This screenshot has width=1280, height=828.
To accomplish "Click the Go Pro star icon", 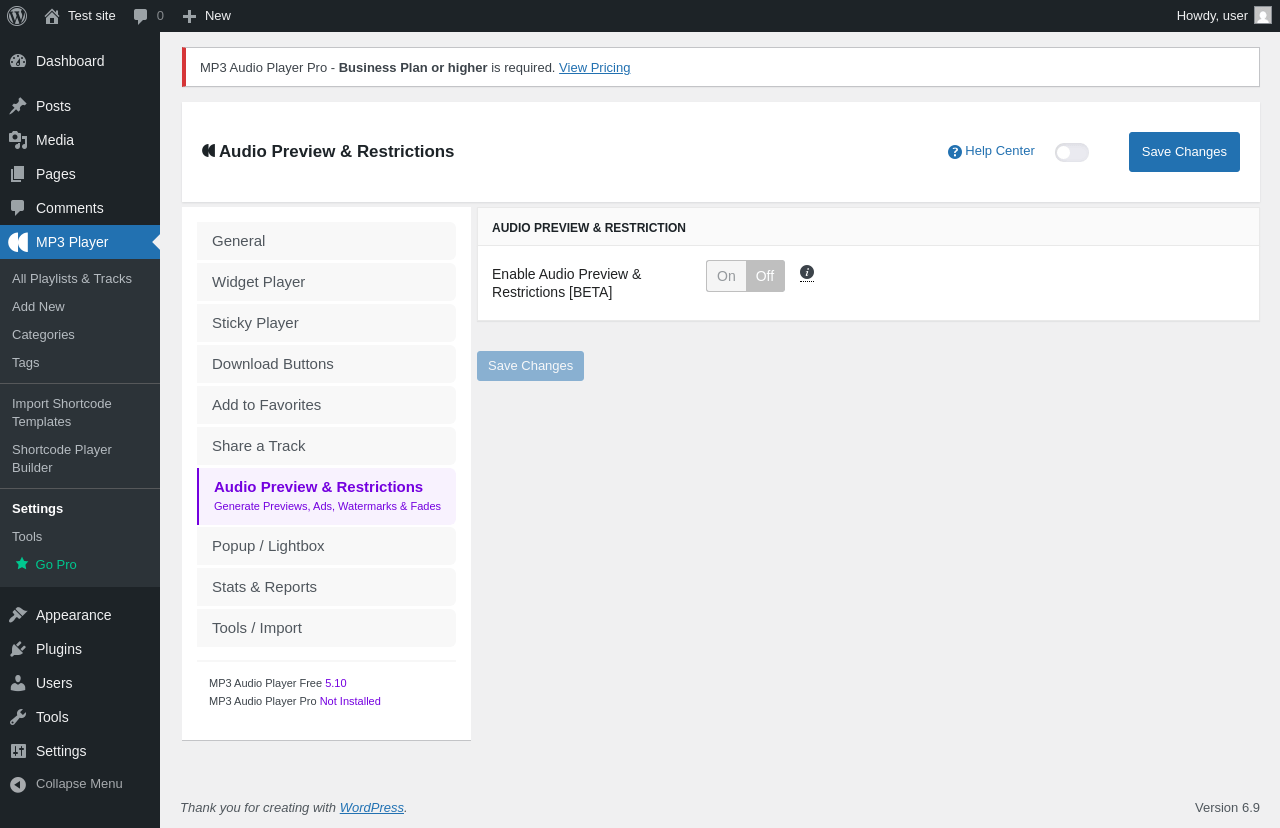I will click(22, 564).
